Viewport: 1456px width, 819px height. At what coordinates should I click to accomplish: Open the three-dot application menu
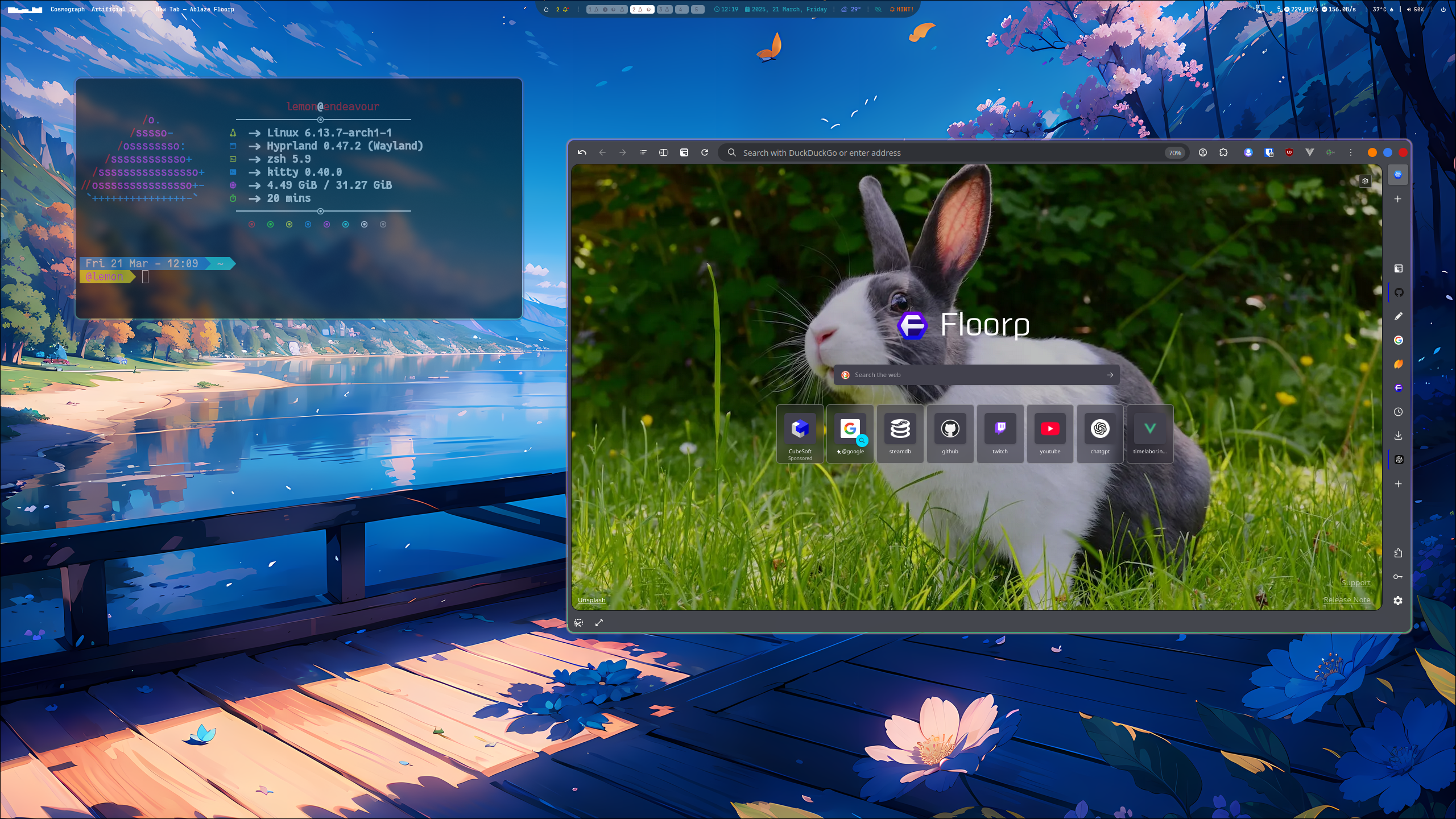click(1351, 152)
